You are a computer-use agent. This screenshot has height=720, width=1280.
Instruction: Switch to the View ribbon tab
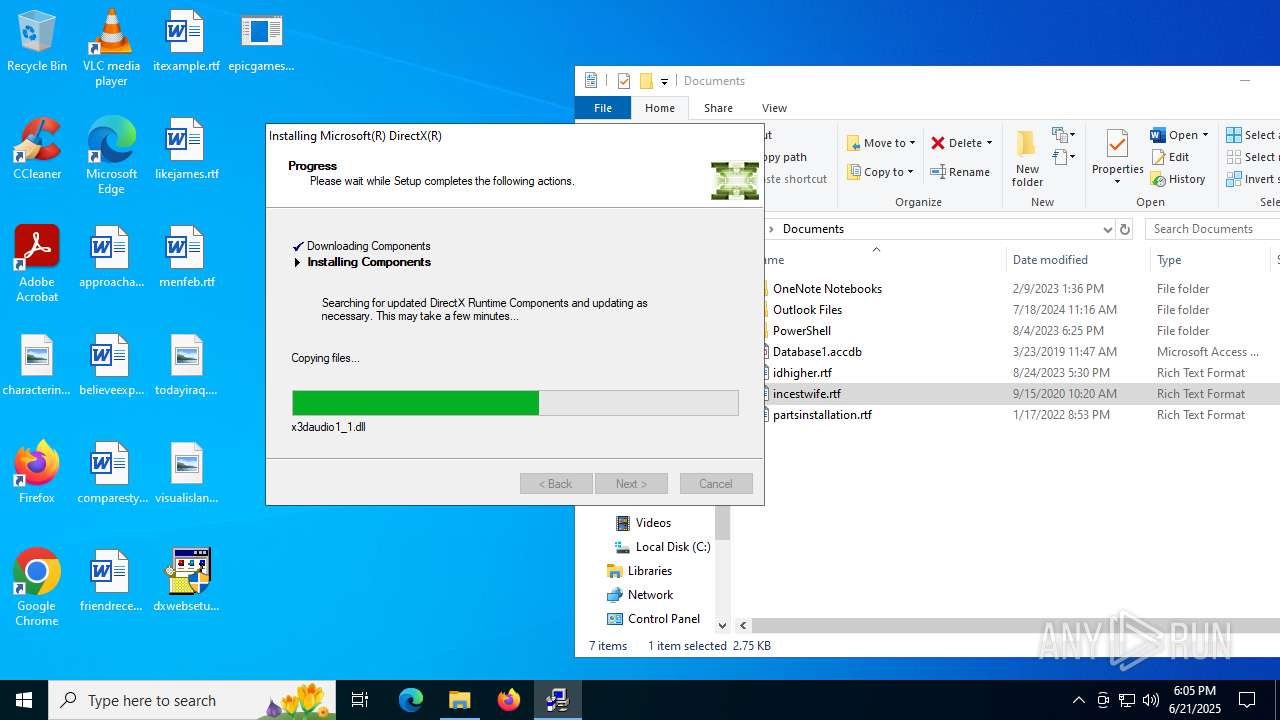[x=774, y=108]
